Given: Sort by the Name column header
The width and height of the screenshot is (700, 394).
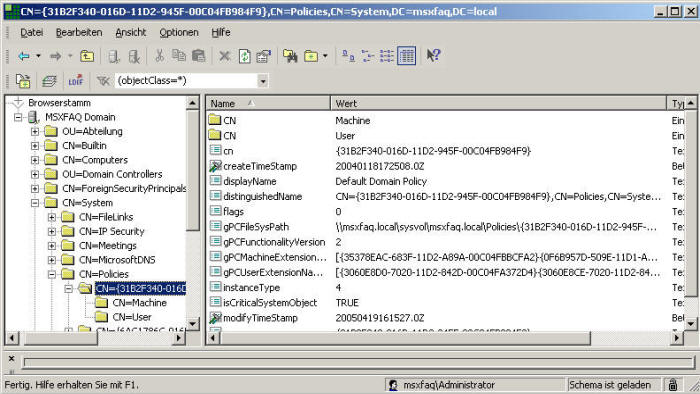Looking at the screenshot, I should tap(268, 104).
